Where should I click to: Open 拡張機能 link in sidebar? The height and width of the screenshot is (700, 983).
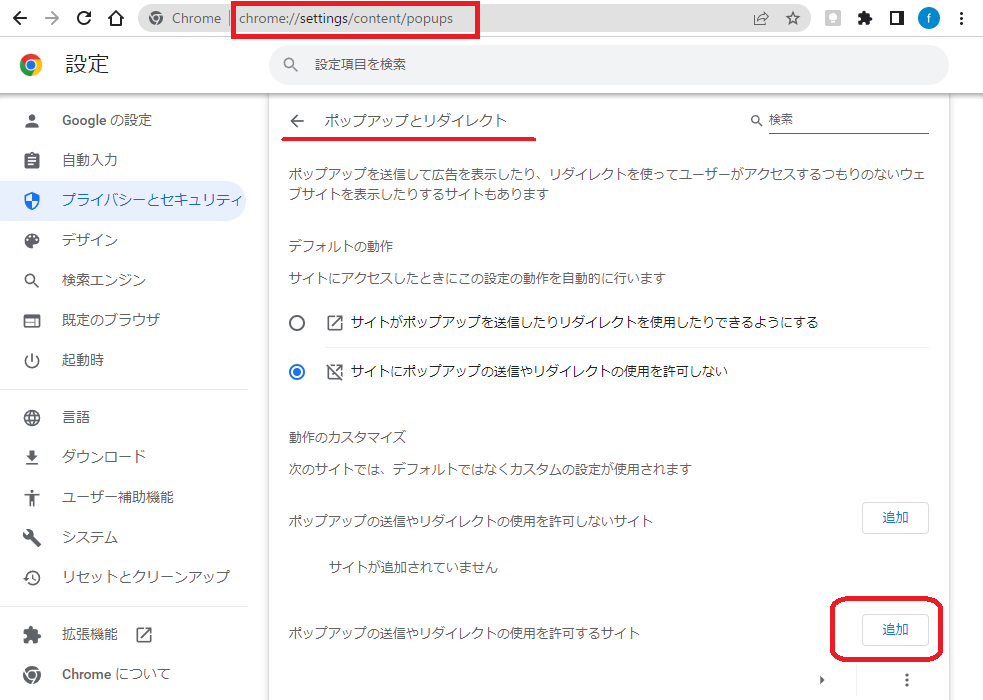90,635
